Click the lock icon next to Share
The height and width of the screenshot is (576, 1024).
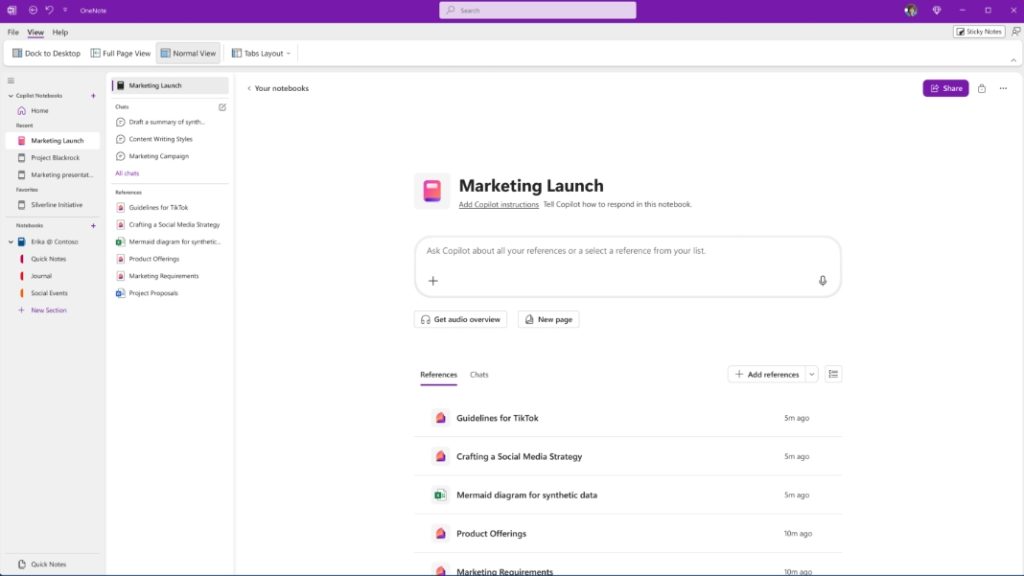click(982, 88)
